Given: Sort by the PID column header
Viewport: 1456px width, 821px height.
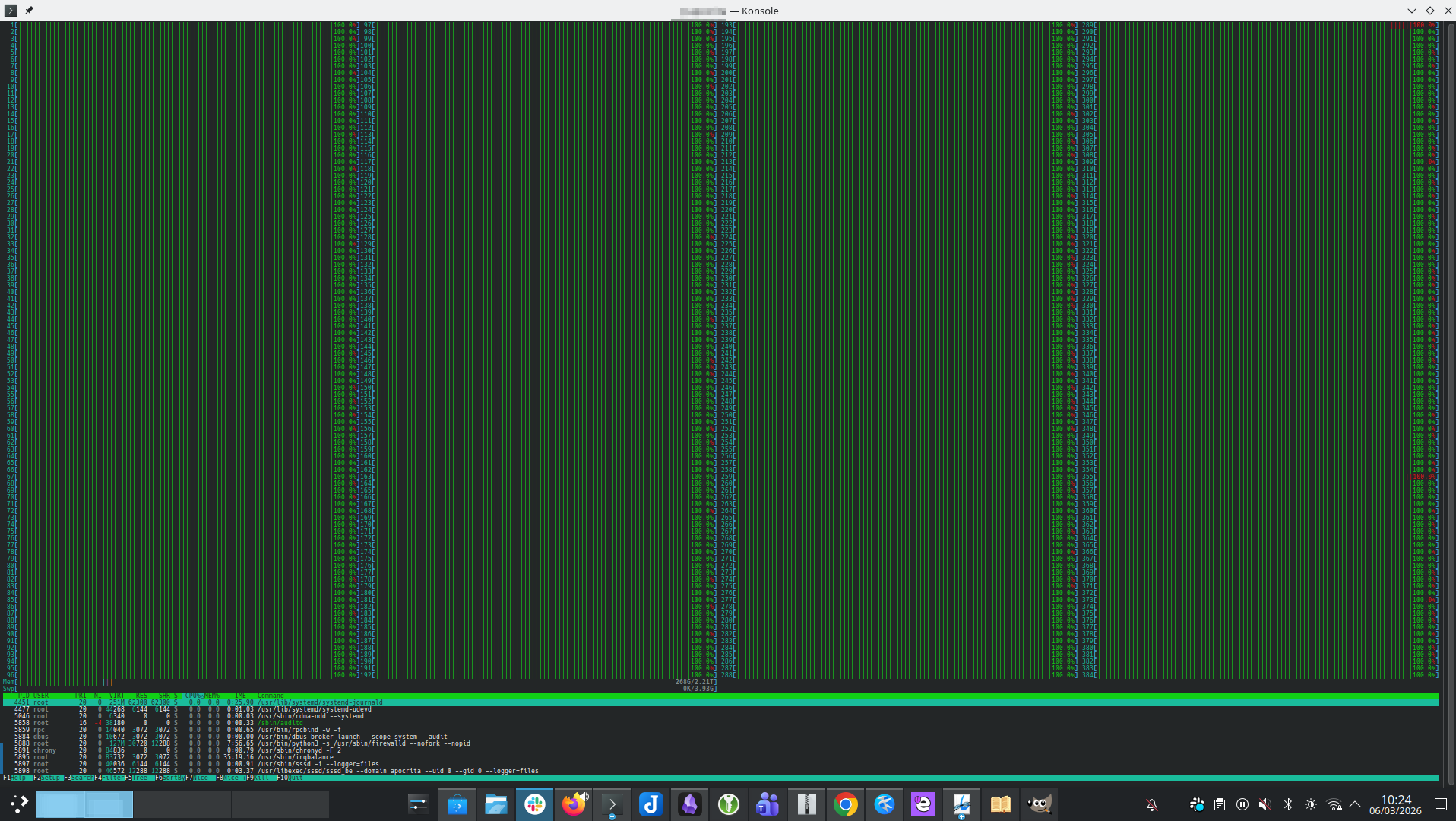Looking at the screenshot, I should click(24, 696).
